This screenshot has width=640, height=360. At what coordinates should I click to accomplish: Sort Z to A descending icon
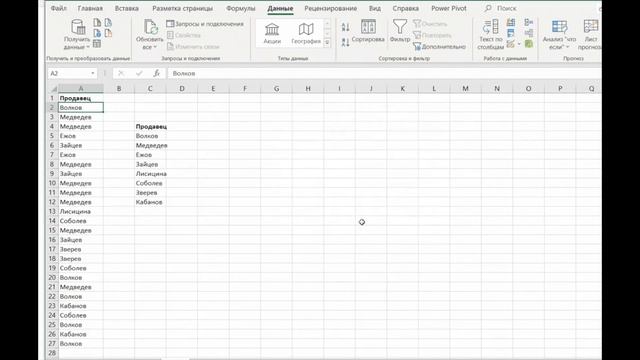(345, 42)
